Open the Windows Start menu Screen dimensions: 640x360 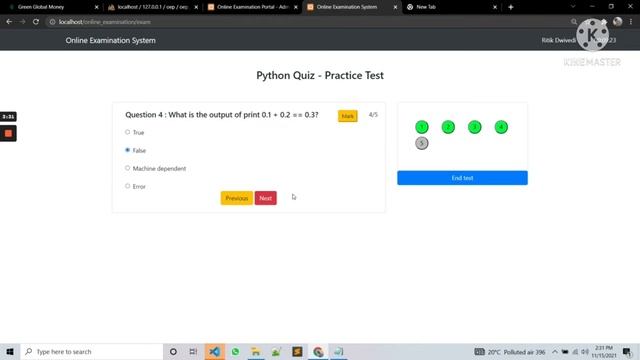[x=10, y=351]
